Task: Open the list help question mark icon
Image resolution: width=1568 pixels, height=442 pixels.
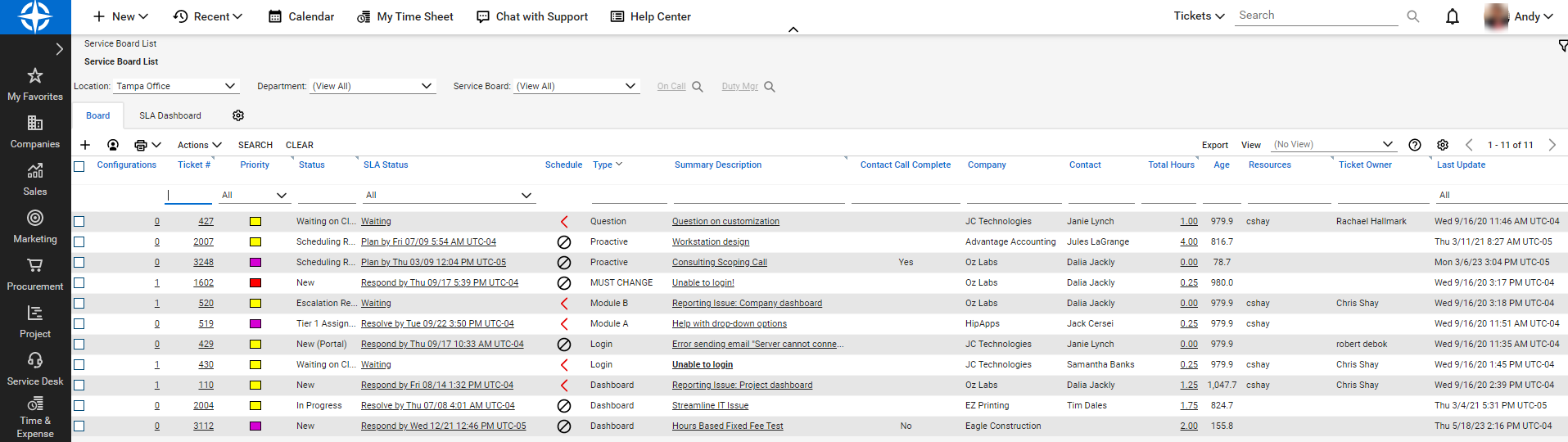Action: point(1415,145)
